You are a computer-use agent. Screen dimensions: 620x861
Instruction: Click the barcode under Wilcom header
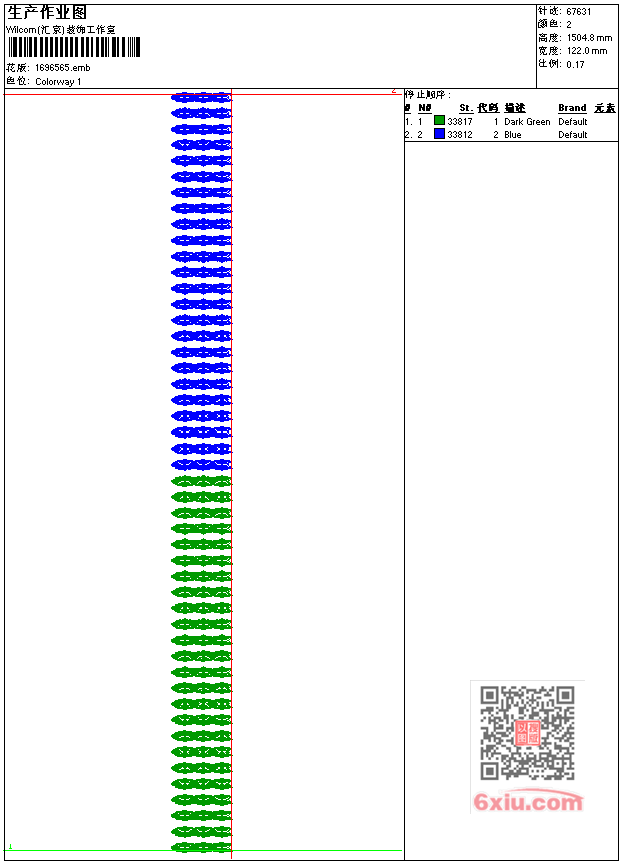pos(74,47)
